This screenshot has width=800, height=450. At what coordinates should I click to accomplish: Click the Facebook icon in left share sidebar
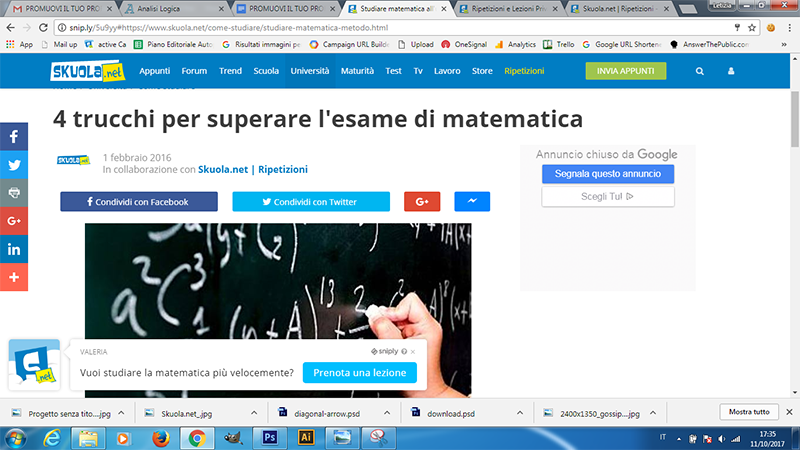coord(14,137)
